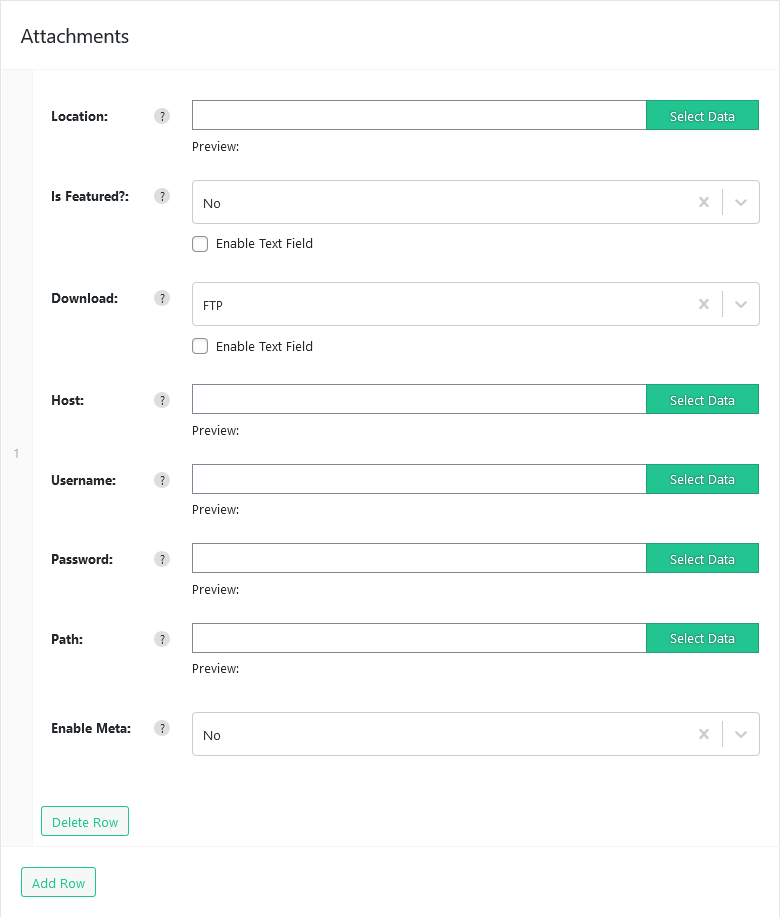Click the Enable Meta help icon

(x=162, y=728)
